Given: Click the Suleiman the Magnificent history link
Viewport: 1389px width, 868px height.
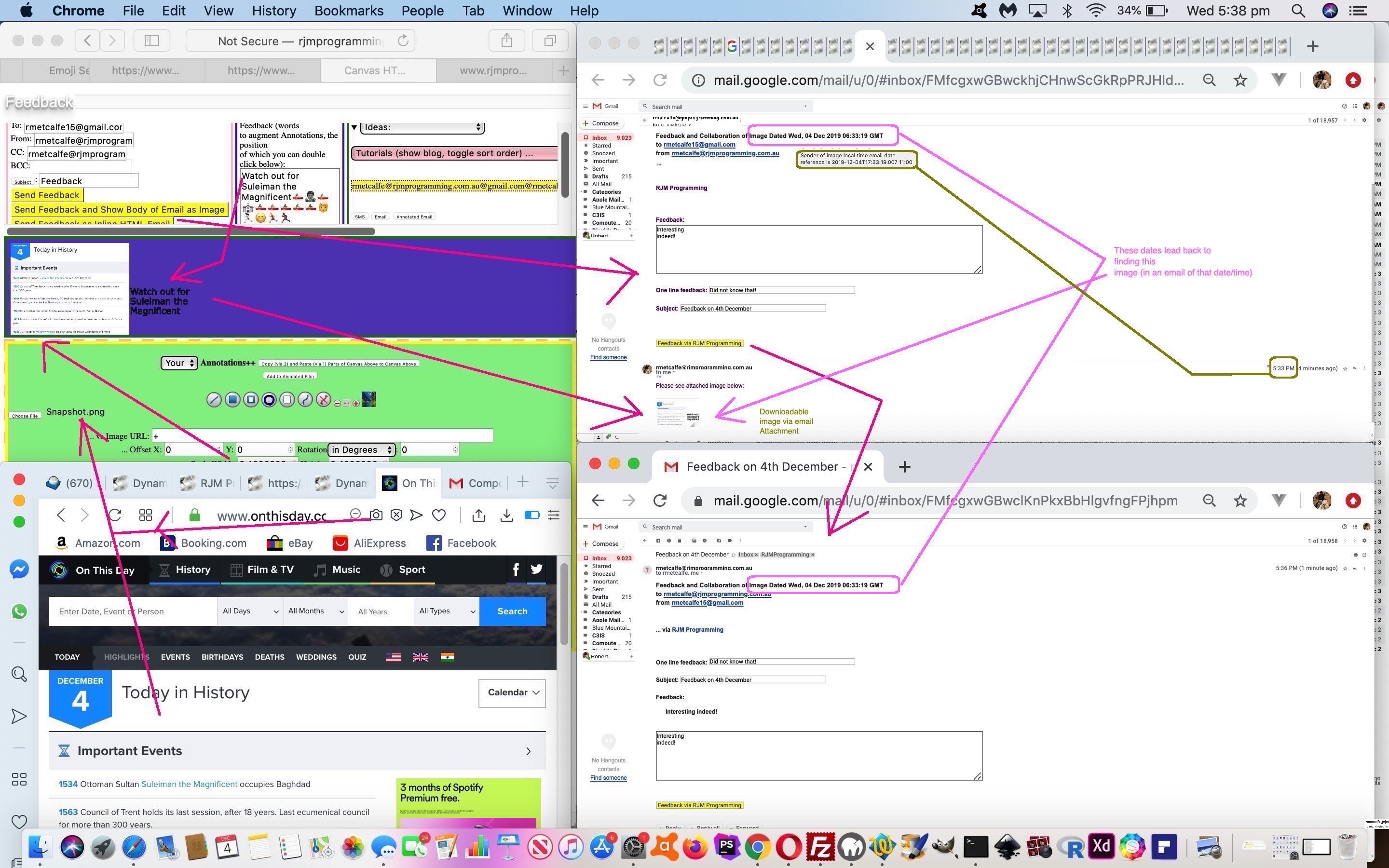Looking at the screenshot, I should (x=190, y=783).
